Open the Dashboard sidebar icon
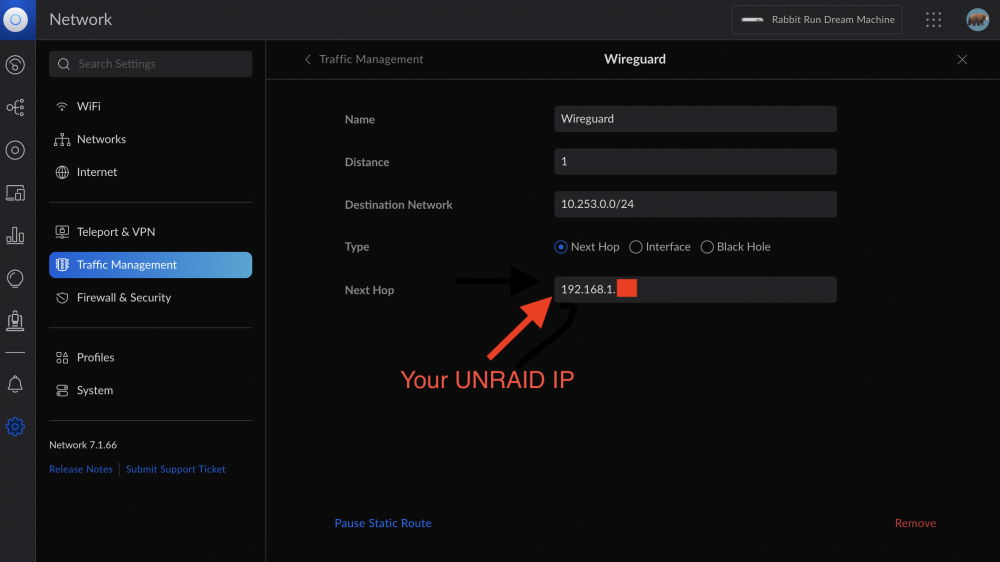This screenshot has width=1000, height=562. 15,64
